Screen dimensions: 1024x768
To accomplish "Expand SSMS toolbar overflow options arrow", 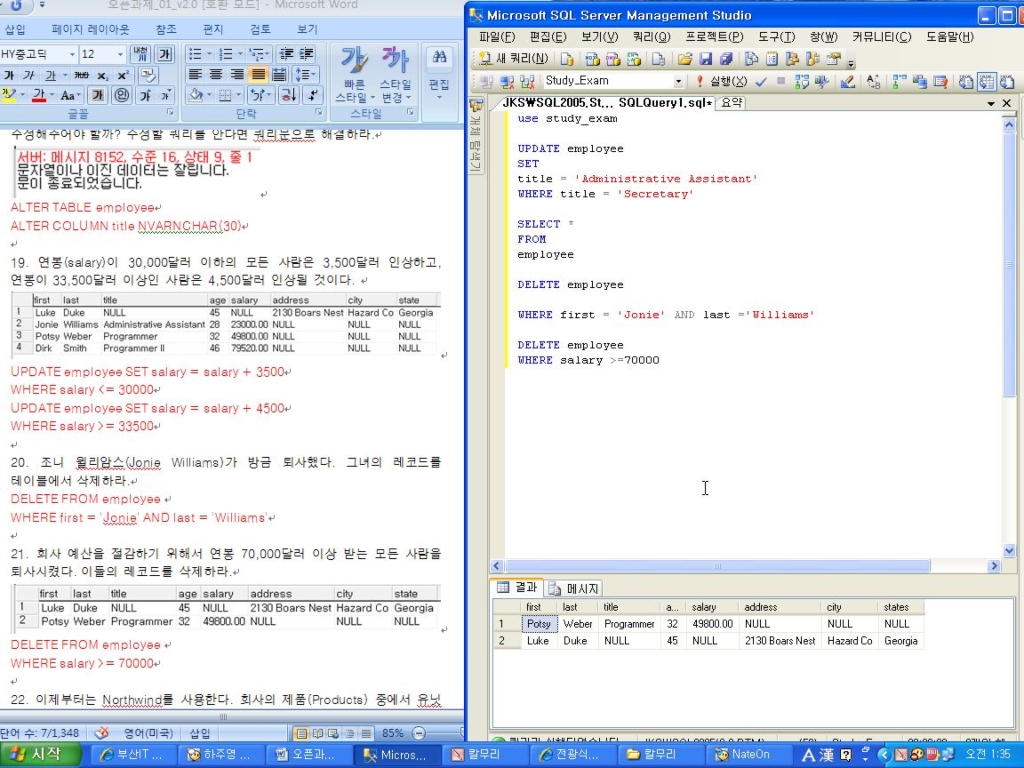I will click(851, 63).
